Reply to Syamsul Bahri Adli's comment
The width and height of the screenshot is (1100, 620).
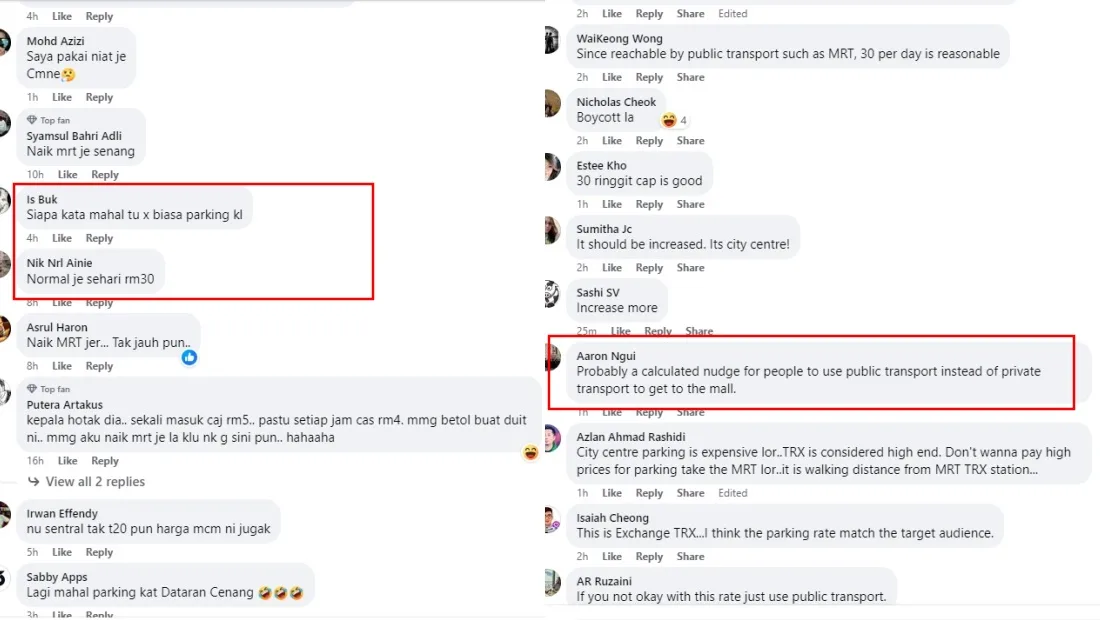click(105, 175)
